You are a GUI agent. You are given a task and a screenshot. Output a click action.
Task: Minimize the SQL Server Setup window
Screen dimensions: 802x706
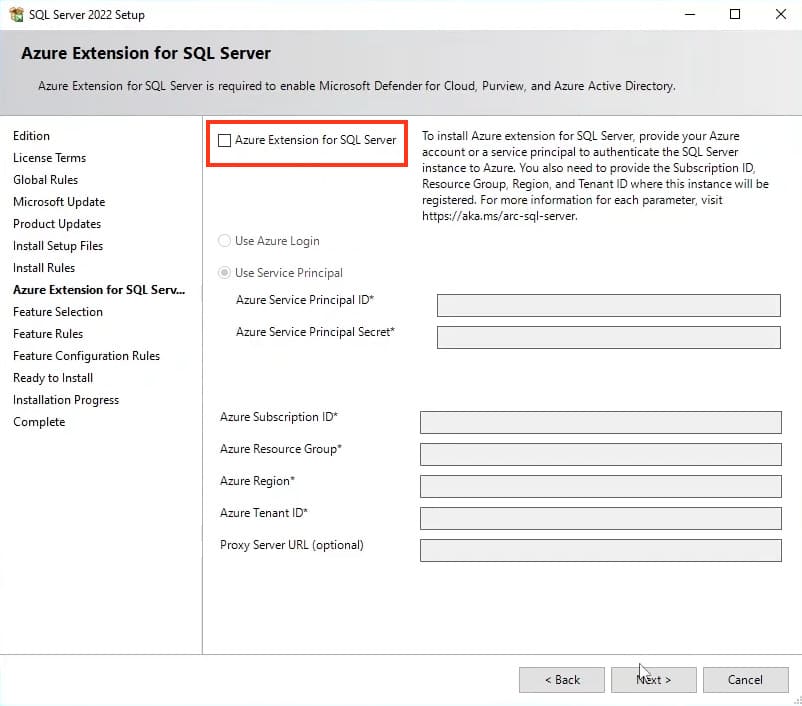[690, 15]
